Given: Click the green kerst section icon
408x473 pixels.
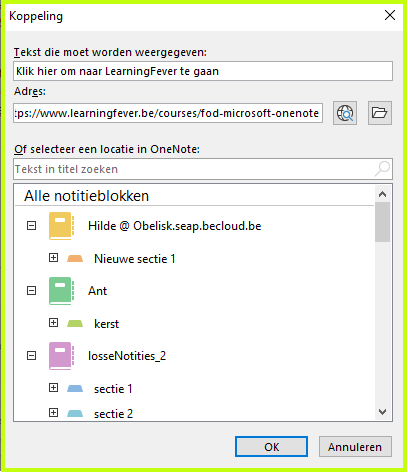Looking at the screenshot, I should tap(75, 323).
